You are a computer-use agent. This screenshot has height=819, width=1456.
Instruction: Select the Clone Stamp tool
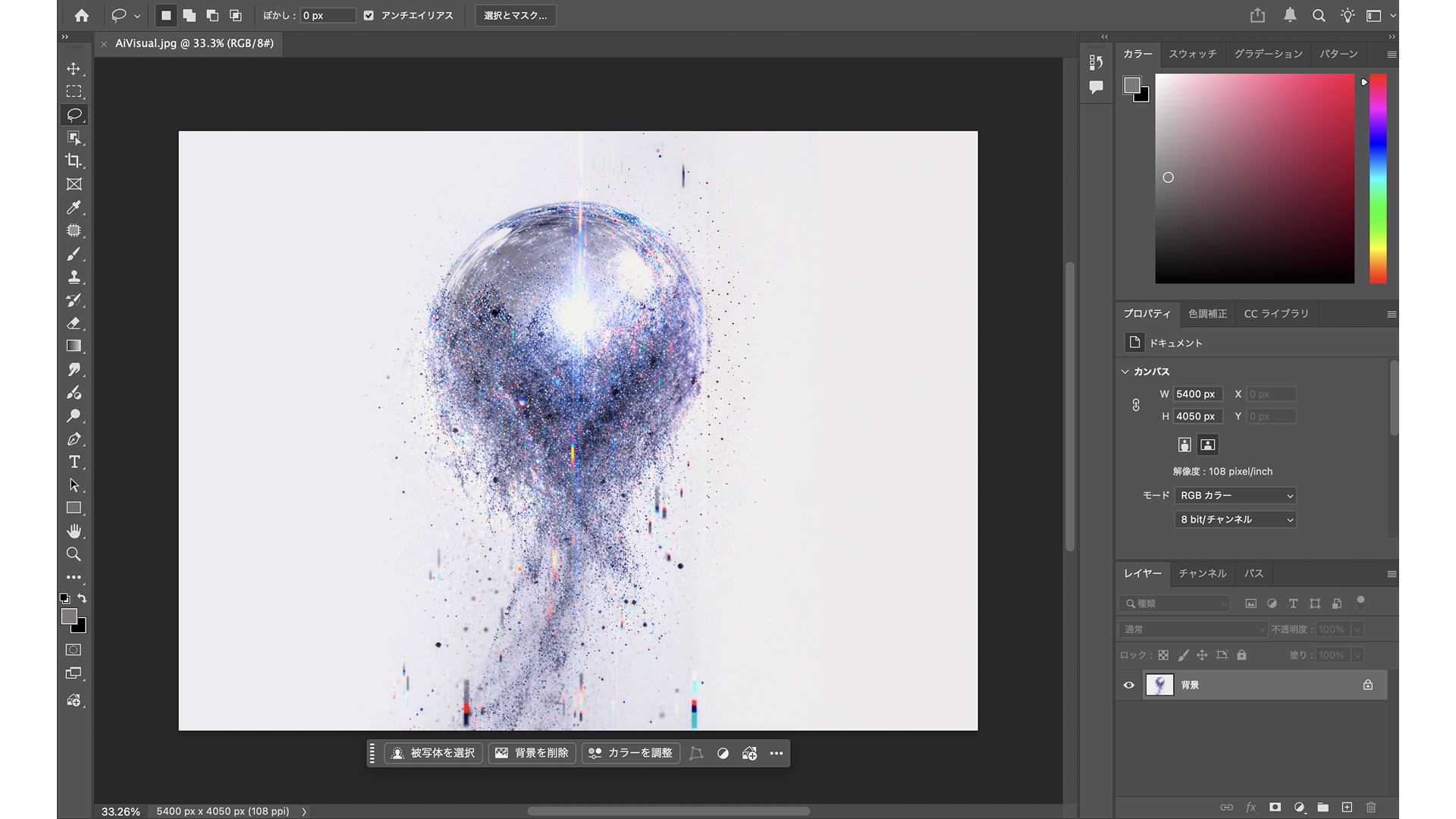pyautogui.click(x=74, y=277)
